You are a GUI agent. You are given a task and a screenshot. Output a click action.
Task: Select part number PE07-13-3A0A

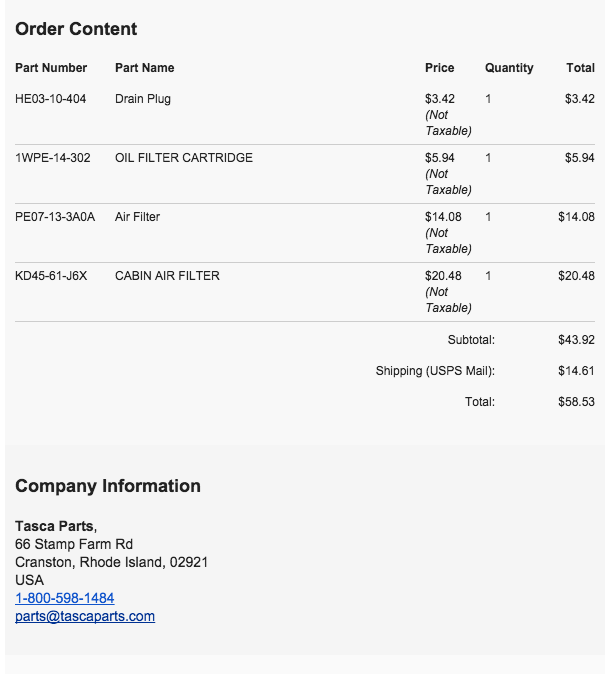[55, 217]
